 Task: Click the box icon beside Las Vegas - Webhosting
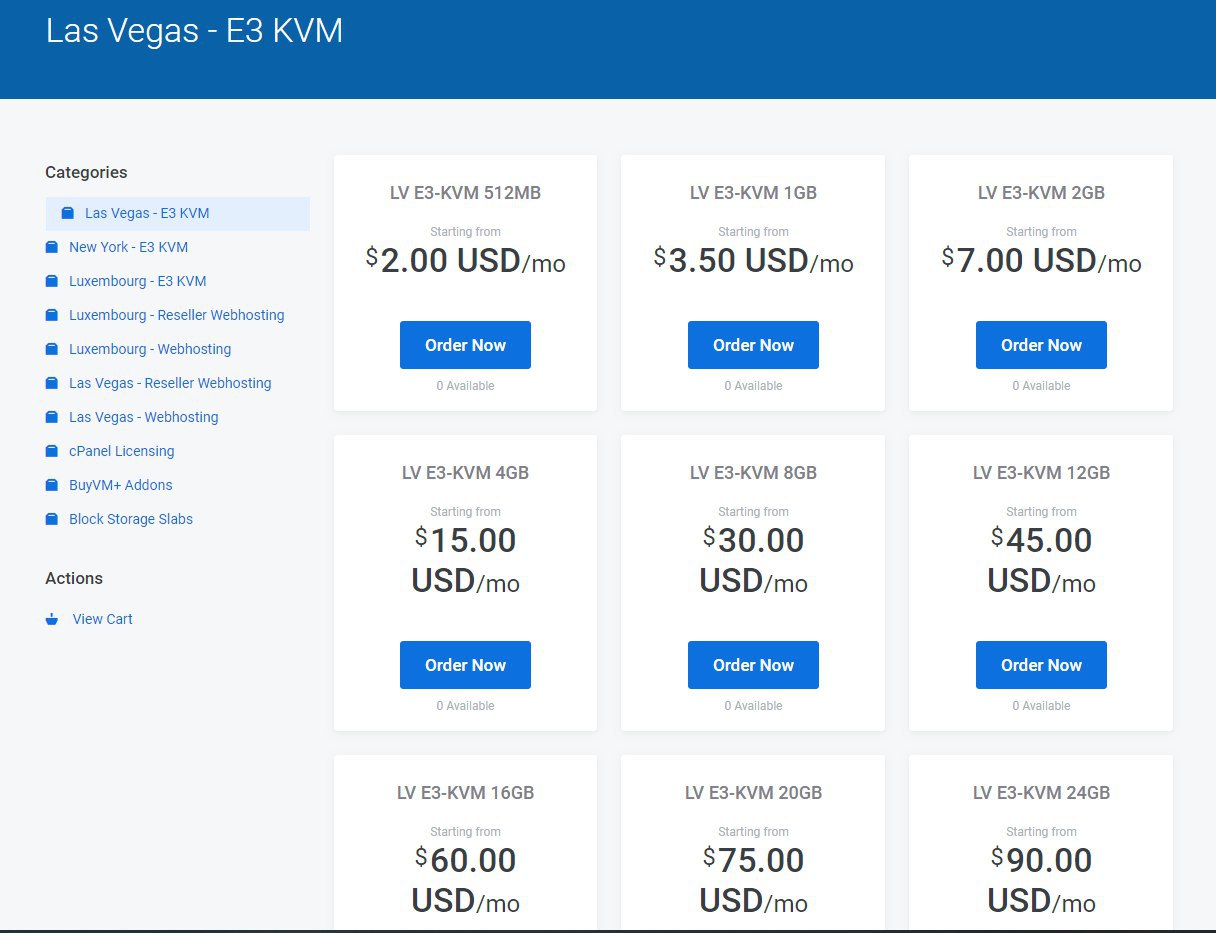tap(52, 417)
